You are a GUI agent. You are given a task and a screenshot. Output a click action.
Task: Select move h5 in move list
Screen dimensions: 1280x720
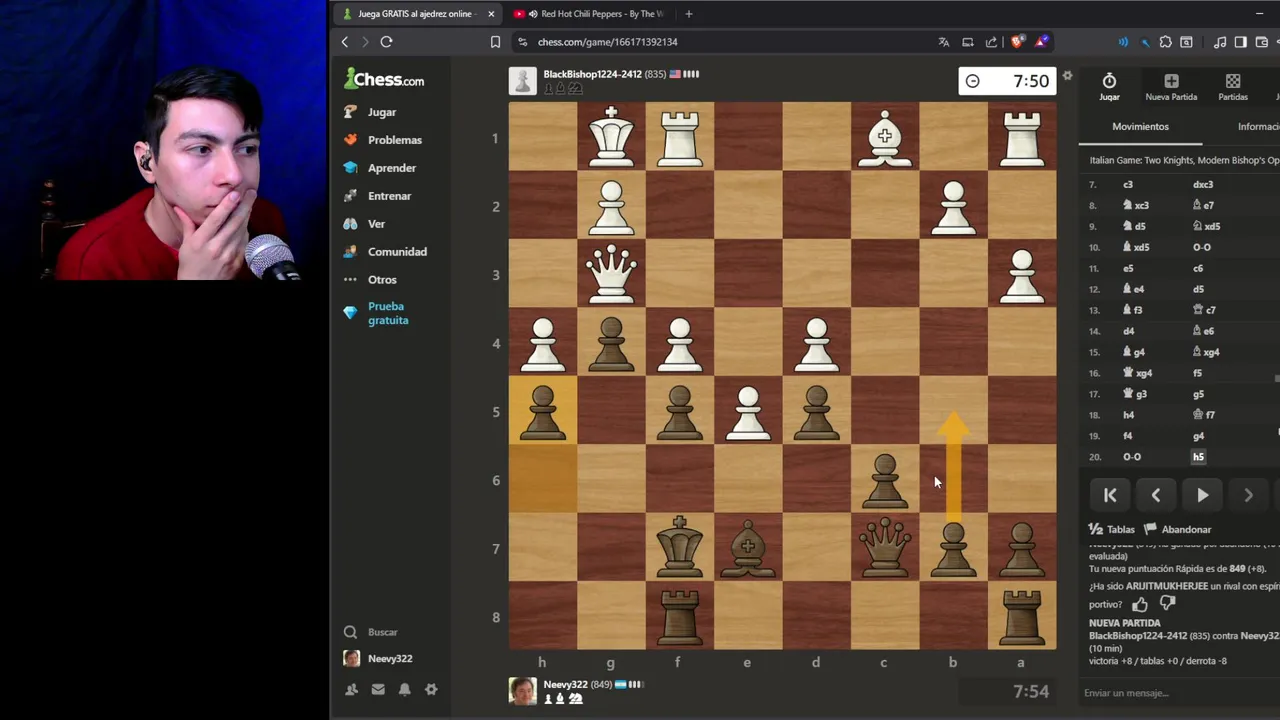(x=1198, y=457)
